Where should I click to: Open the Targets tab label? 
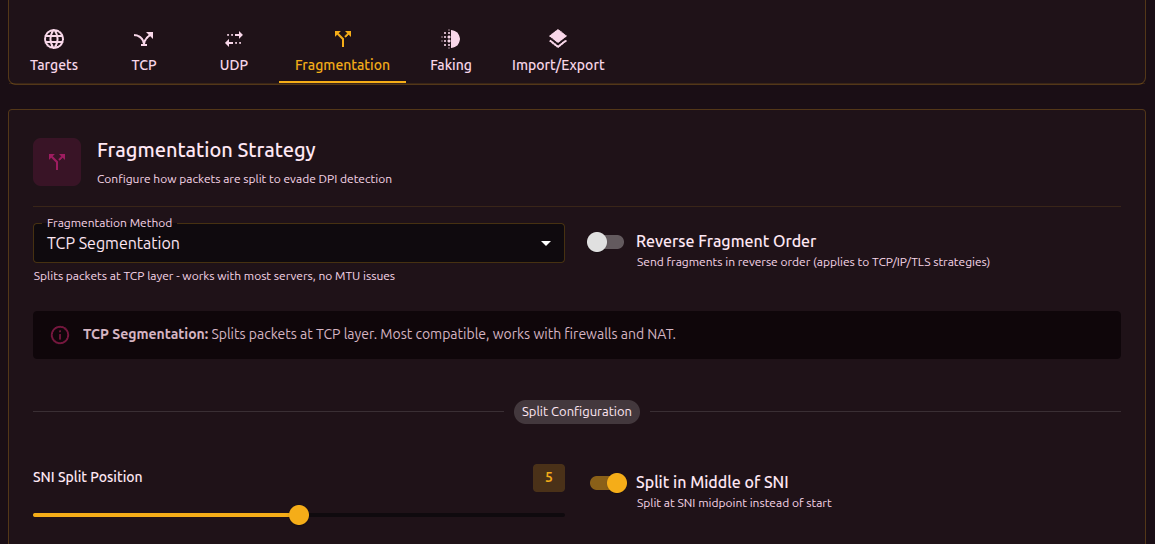tap(54, 65)
